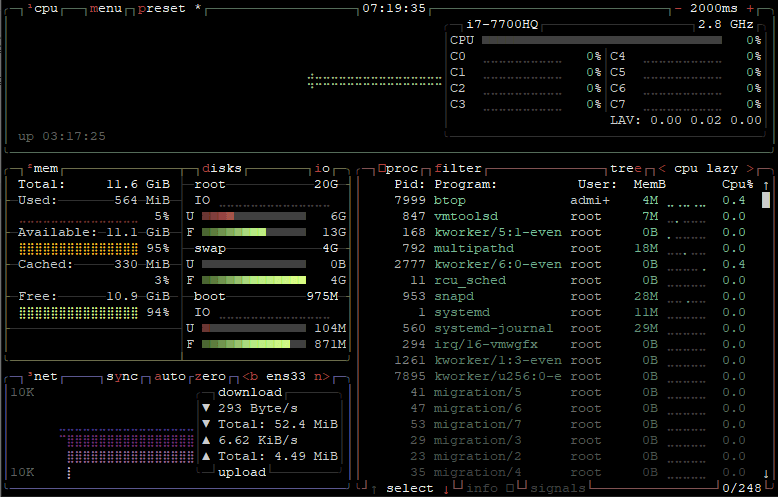Increase update interval with plus sign
This screenshot has width=778, height=497.
[750, 8]
